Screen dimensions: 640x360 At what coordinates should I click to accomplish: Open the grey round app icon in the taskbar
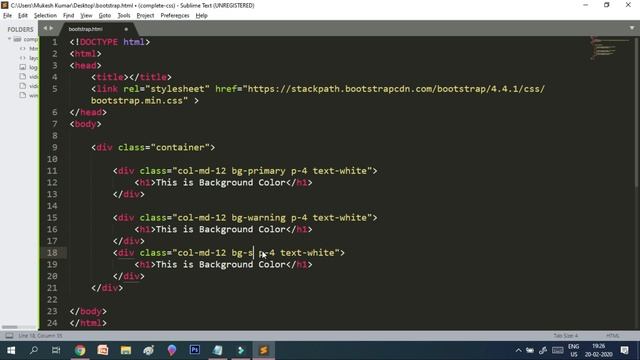tap(149, 350)
